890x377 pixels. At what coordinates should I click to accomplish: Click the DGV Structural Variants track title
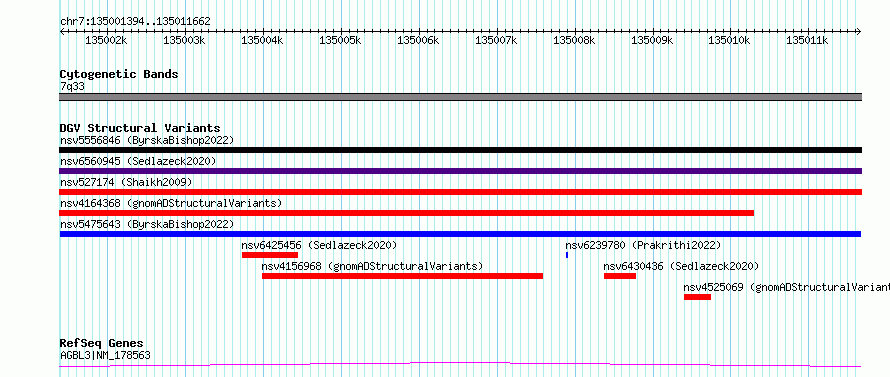[x=140, y=128]
